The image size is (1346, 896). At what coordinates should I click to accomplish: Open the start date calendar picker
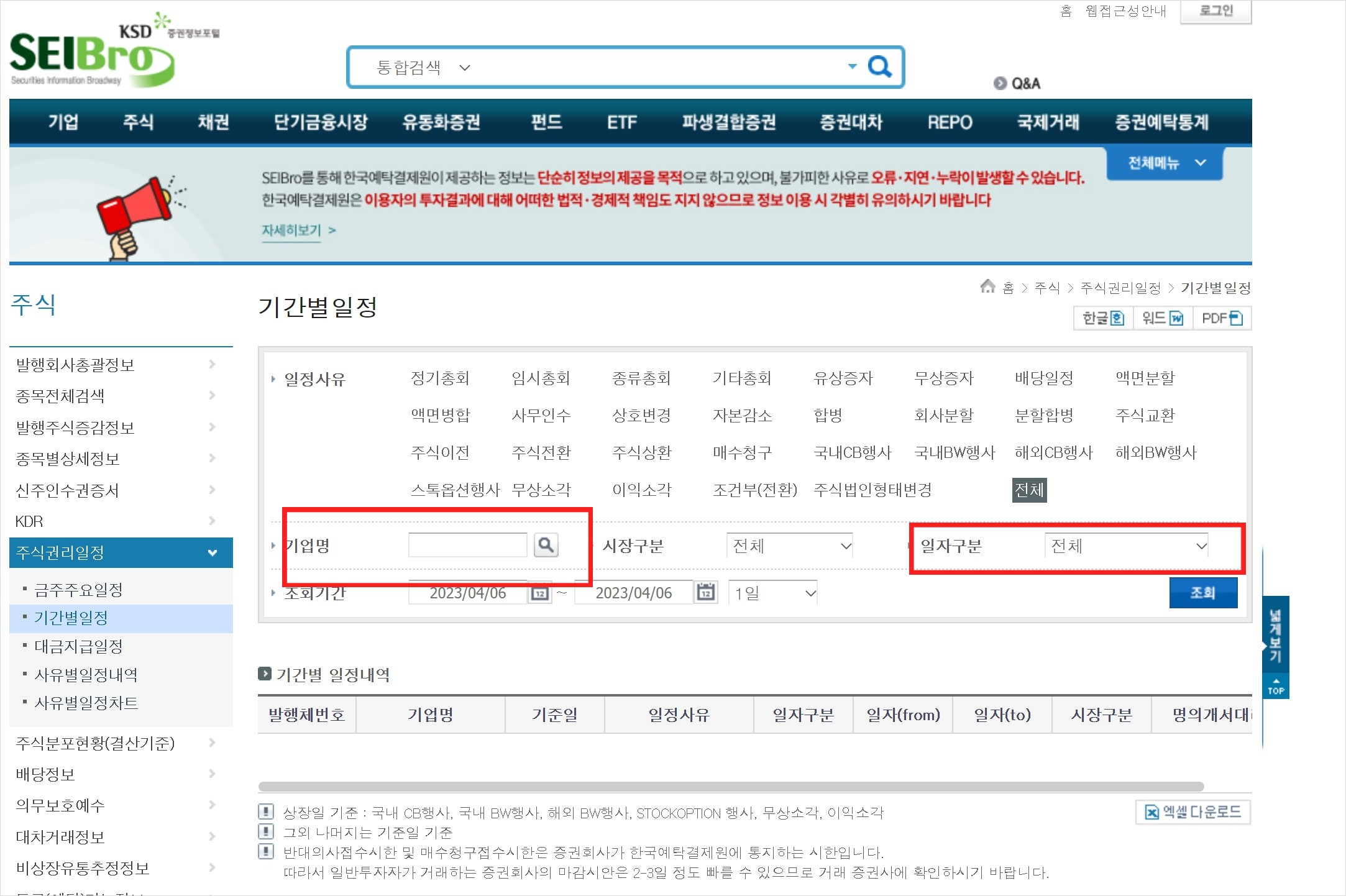point(539,593)
